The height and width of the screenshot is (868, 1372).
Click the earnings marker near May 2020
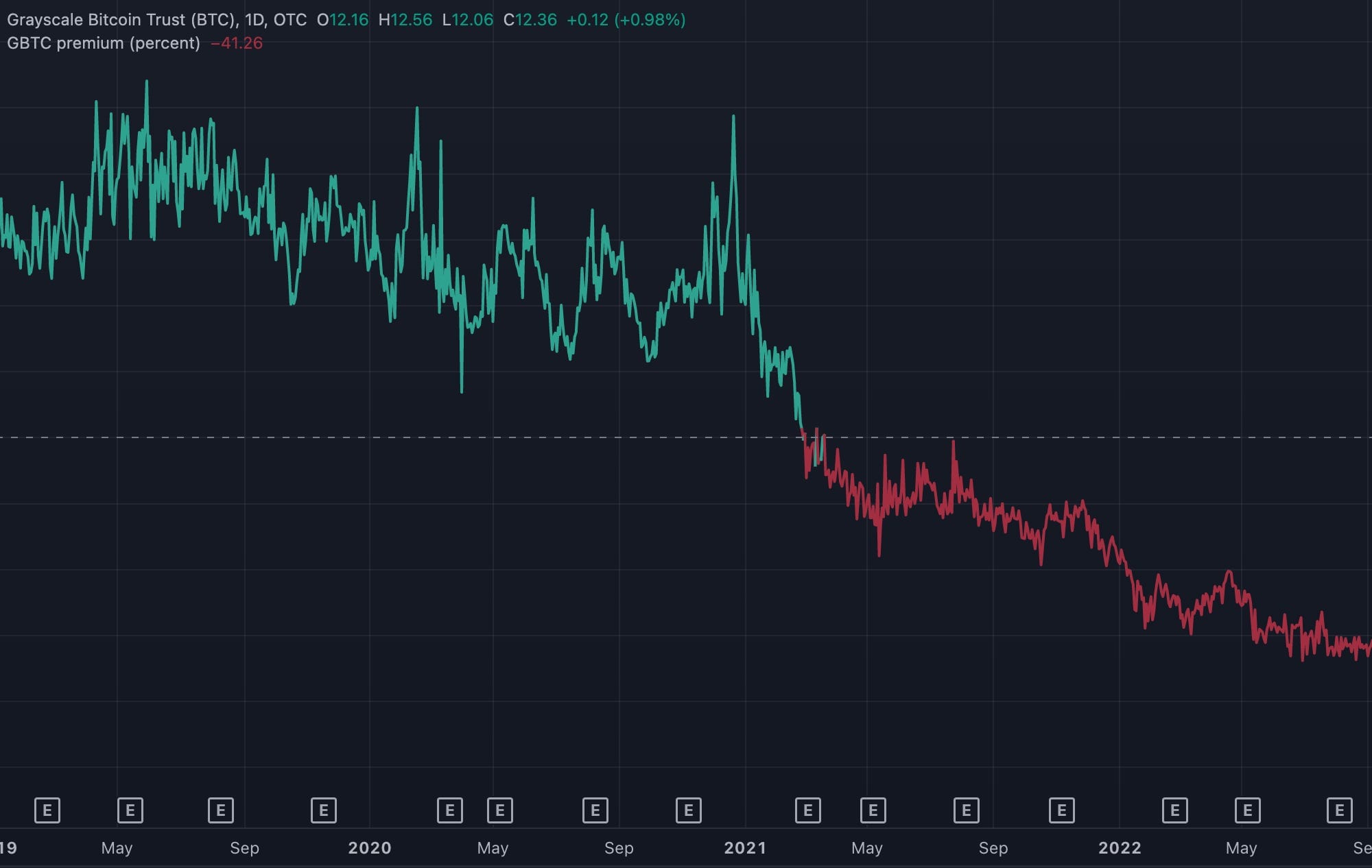[450, 810]
